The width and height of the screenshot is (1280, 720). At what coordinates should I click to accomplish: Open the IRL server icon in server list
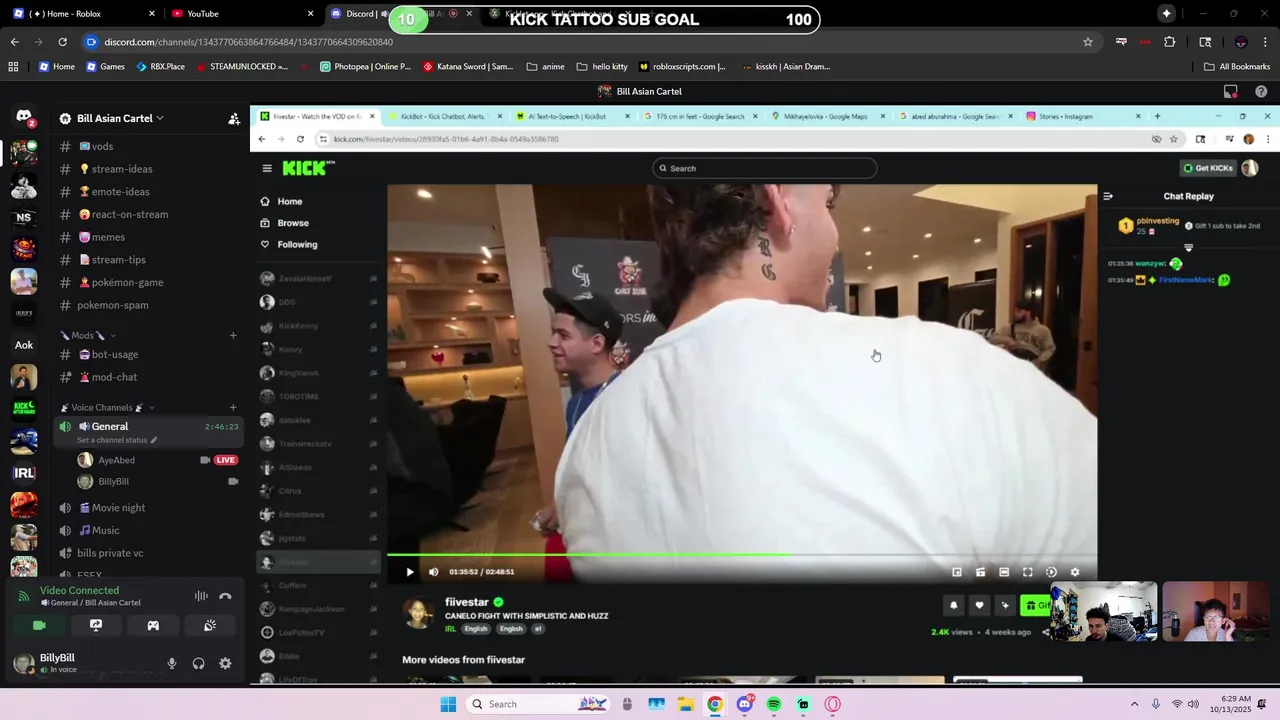point(24,473)
